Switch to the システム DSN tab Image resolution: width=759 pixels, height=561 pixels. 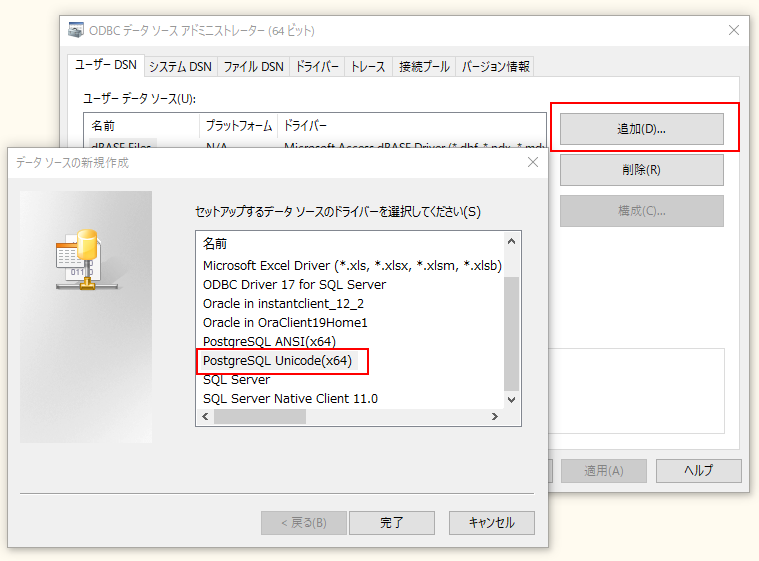[x=180, y=67]
